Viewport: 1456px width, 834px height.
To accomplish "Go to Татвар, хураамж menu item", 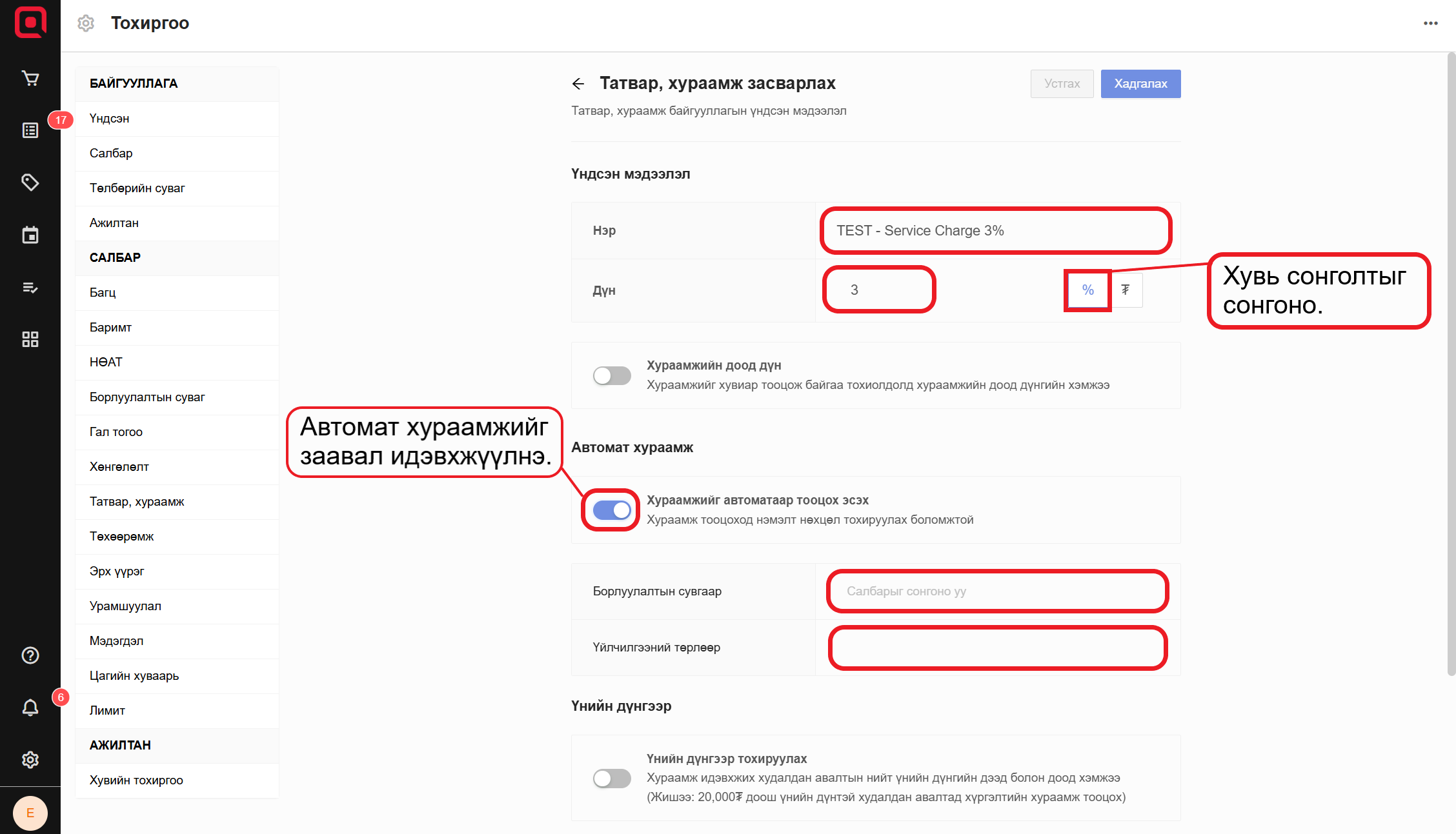I will click(x=137, y=502).
